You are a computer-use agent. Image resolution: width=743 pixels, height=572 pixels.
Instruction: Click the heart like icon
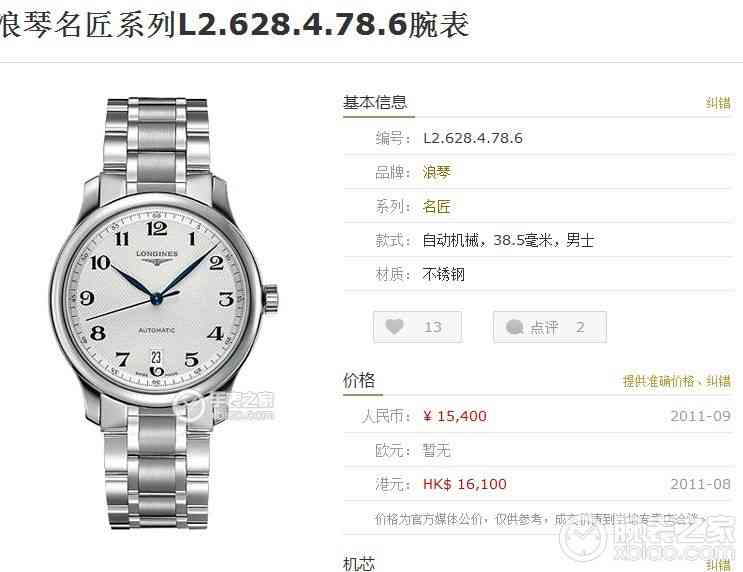(x=394, y=326)
